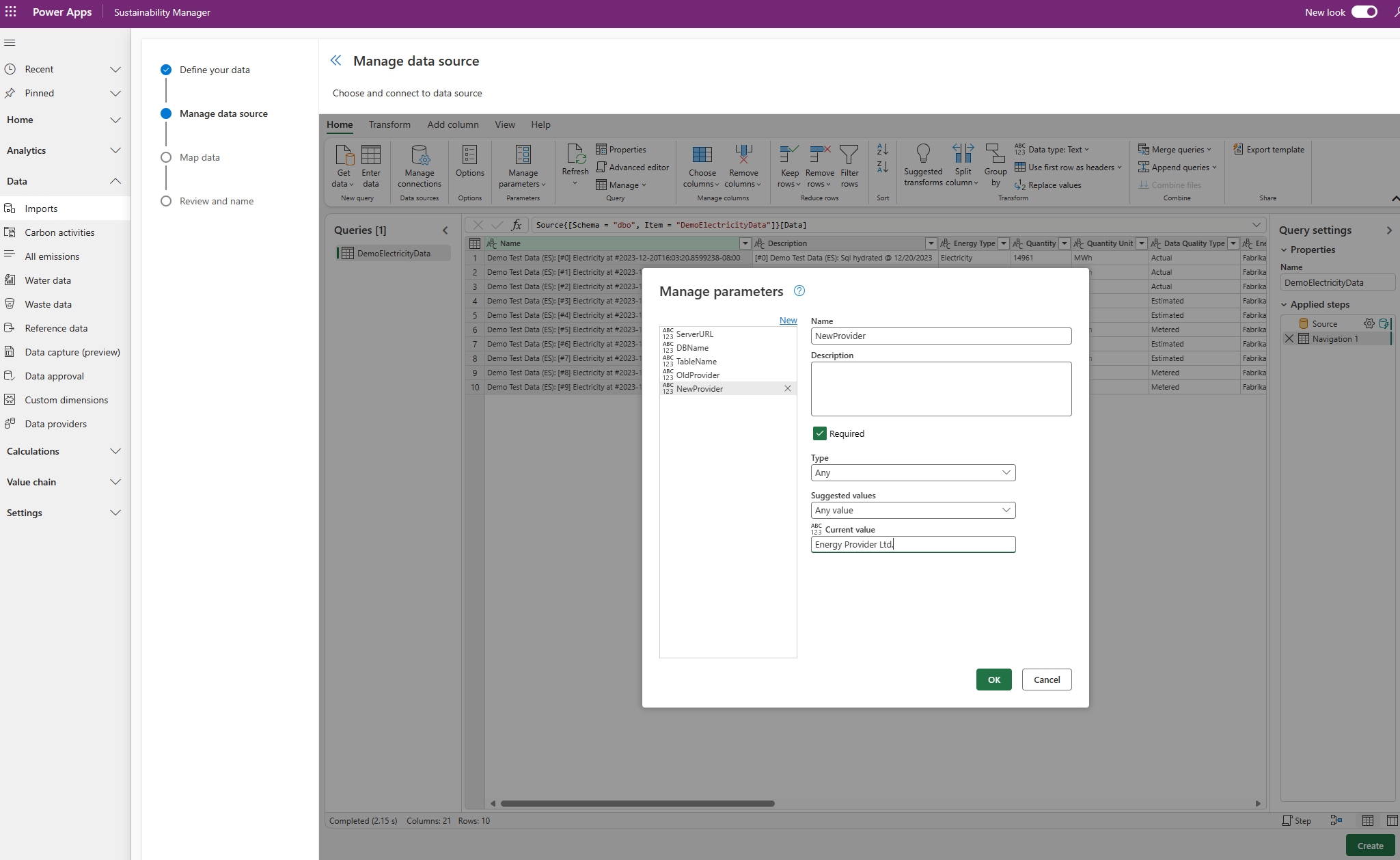Screen dimensions: 1400x860
Task: Select the ServerURL parameter
Action: pyautogui.click(x=728, y=334)
